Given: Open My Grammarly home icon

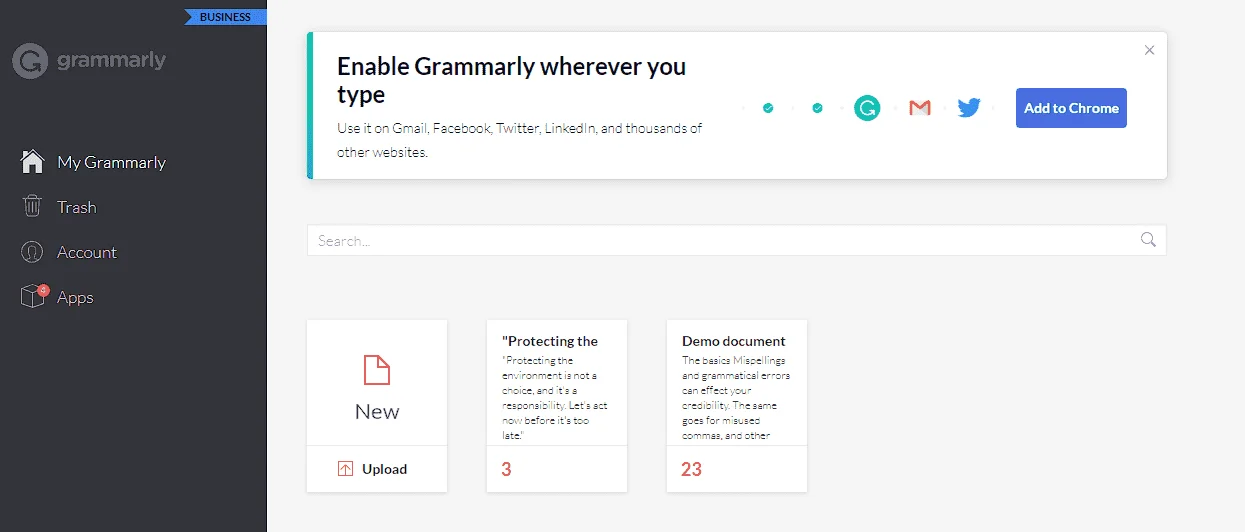Looking at the screenshot, I should pyautogui.click(x=33, y=162).
